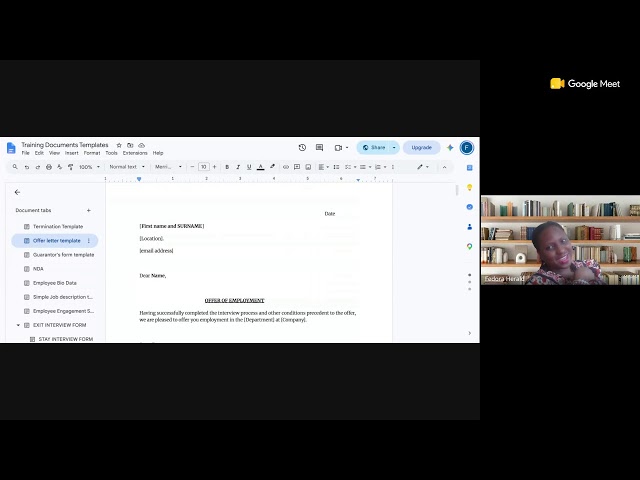Open the File menu

point(25,153)
